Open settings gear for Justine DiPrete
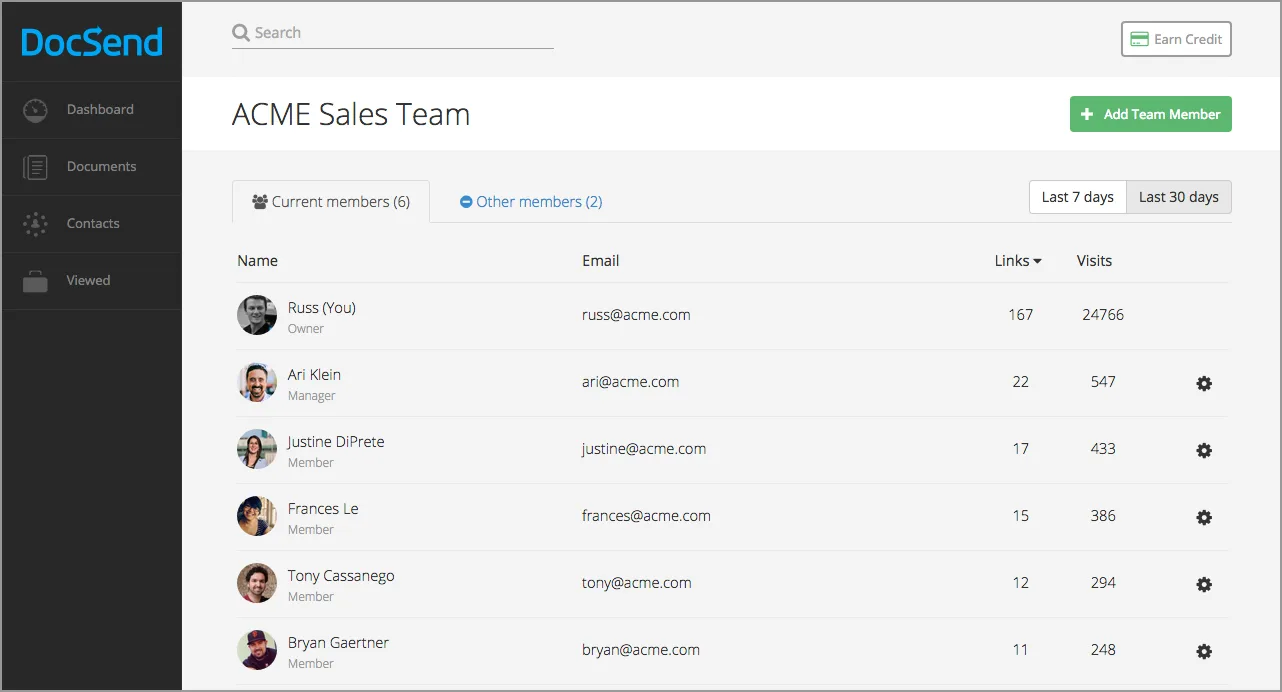This screenshot has height=692, width=1282. coord(1204,450)
